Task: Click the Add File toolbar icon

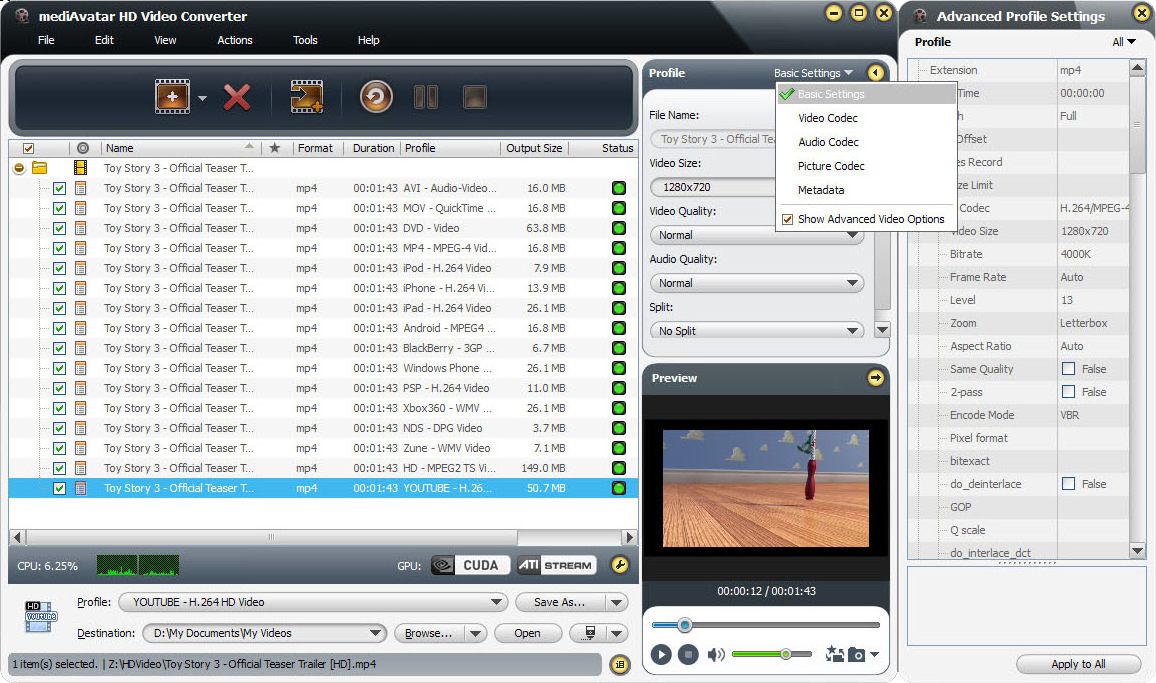Action: 172,97
